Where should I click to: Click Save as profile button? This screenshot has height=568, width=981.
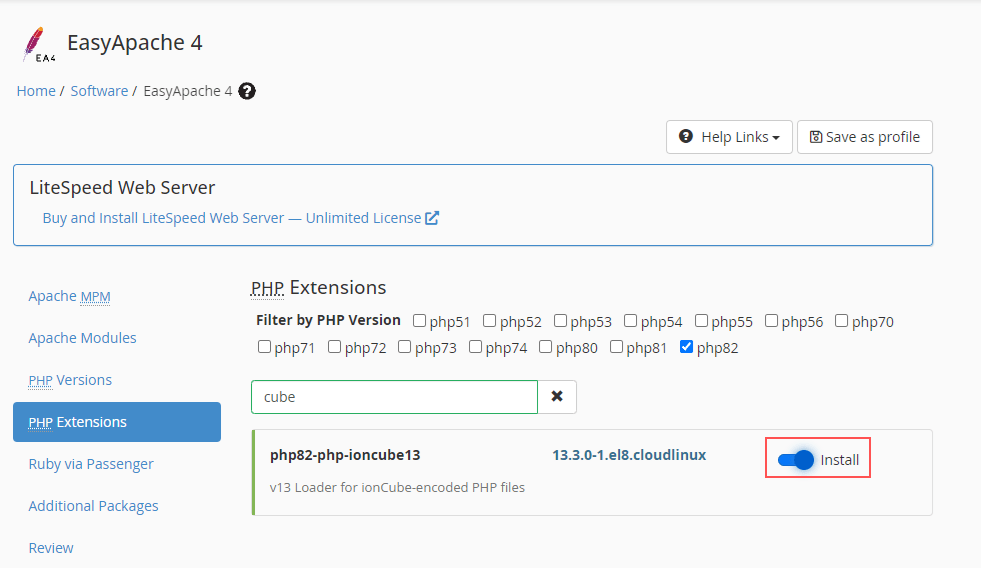click(x=865, y=137)
